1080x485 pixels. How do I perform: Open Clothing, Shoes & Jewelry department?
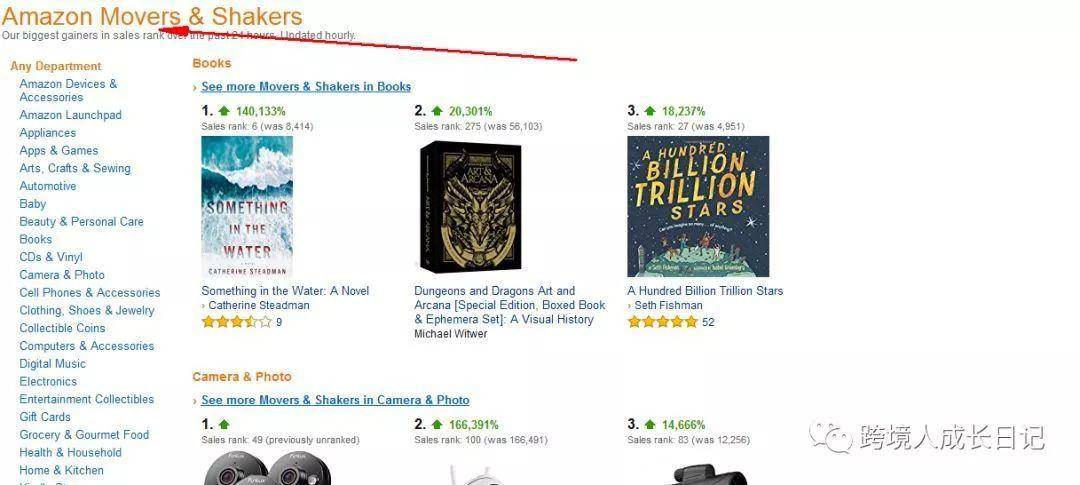(87, 311)
